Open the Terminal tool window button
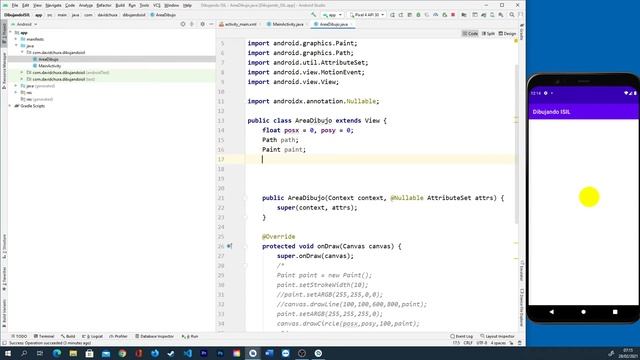This screenshot has width=640, height=360. click(x=44, y=336)
